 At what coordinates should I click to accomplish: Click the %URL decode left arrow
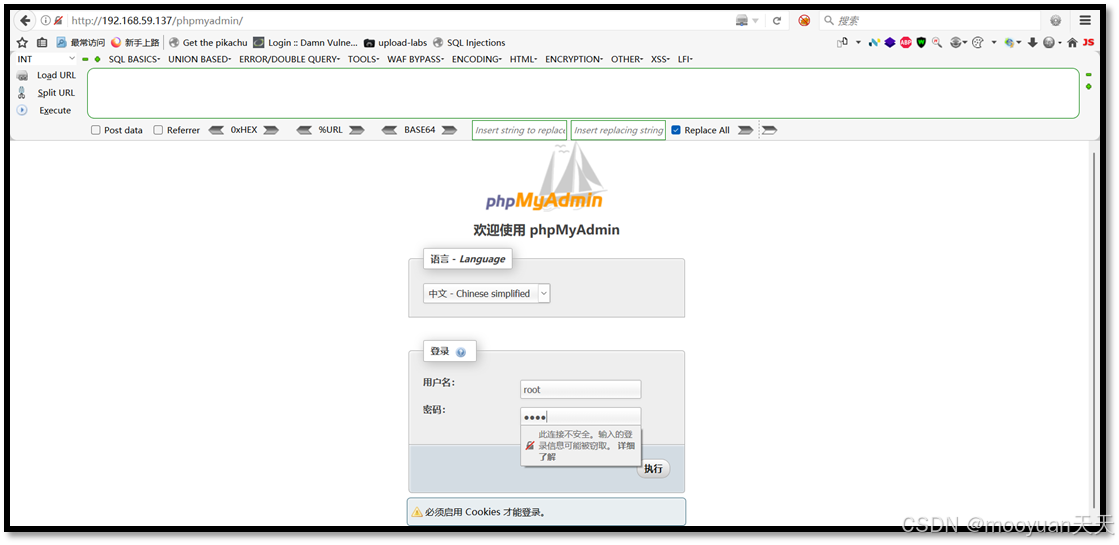coord(304,131)
